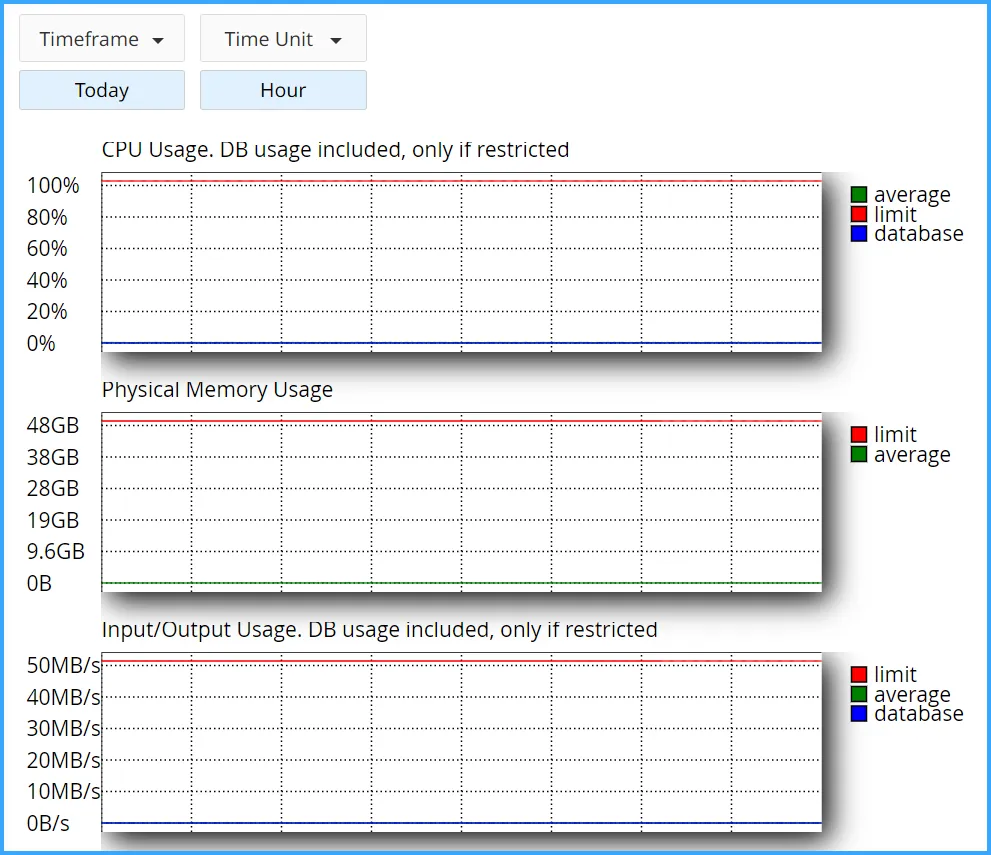Click the 50MB/s label on I/O axis

63,666
